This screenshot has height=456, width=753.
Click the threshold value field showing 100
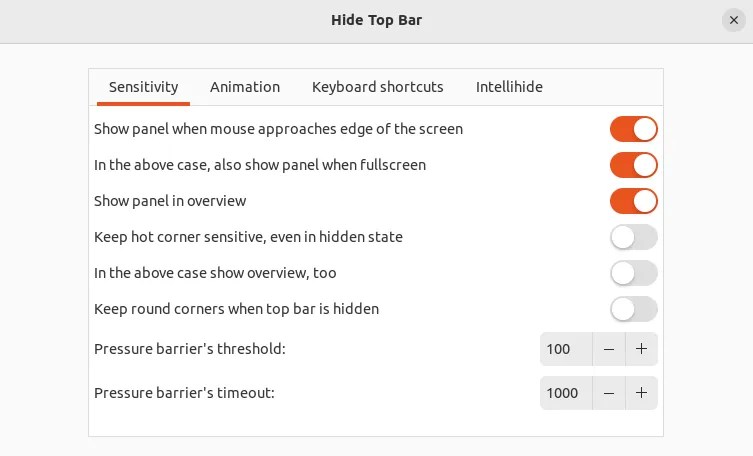pyautogui.click(x=565, y=349)
